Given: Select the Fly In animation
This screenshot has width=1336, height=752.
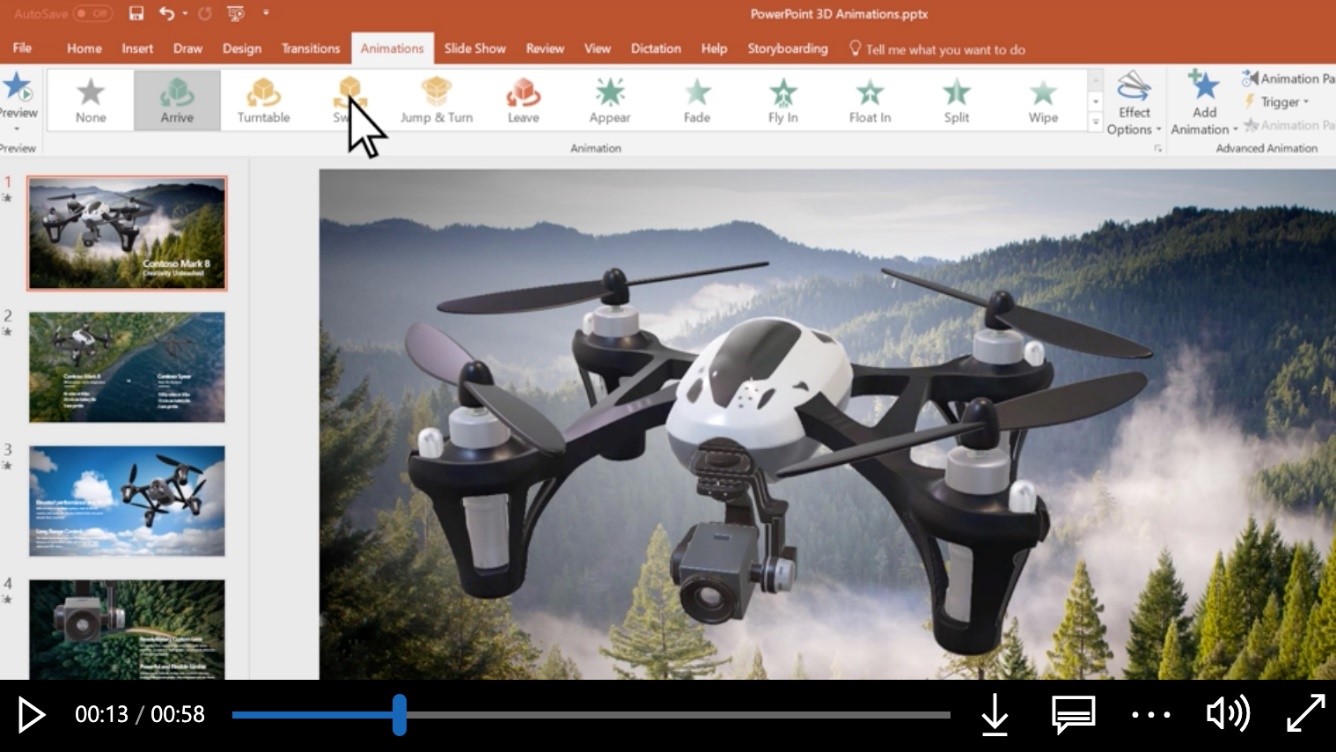Looking at the screenshot, I should coord(783,100).
